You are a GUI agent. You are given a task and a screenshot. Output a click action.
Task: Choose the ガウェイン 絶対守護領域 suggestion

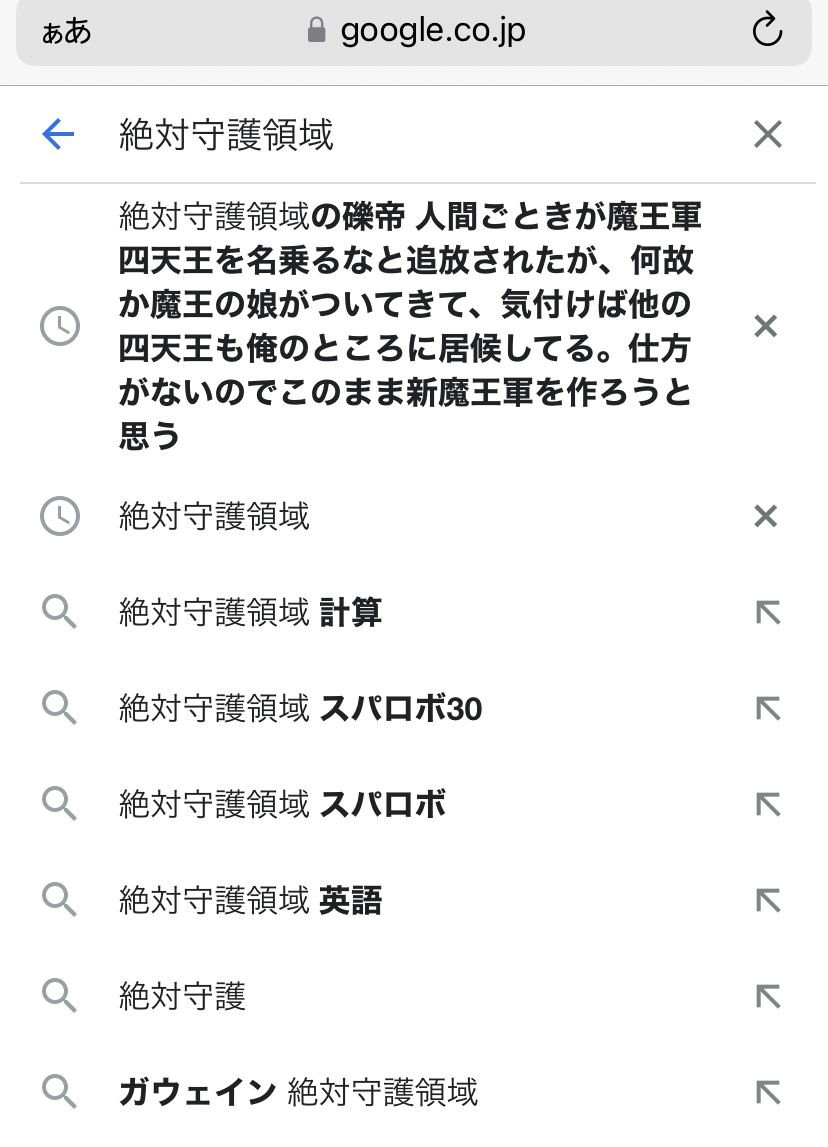coord(298,1092)
